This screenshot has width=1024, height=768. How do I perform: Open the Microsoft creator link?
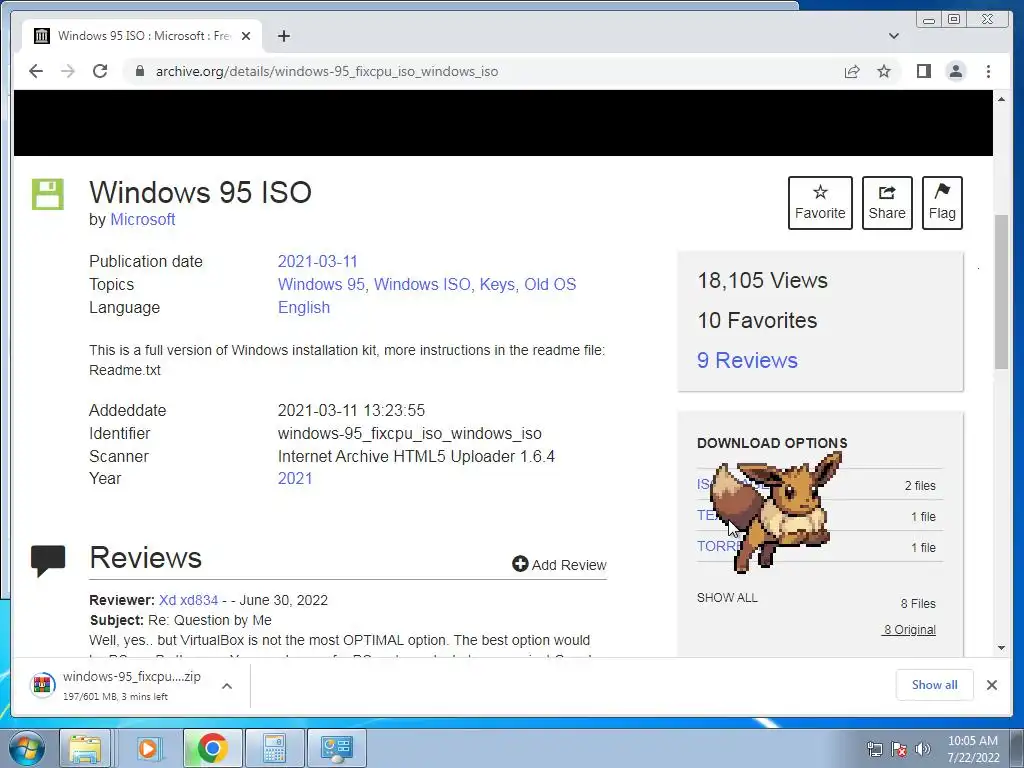click(x=142, y=219)
